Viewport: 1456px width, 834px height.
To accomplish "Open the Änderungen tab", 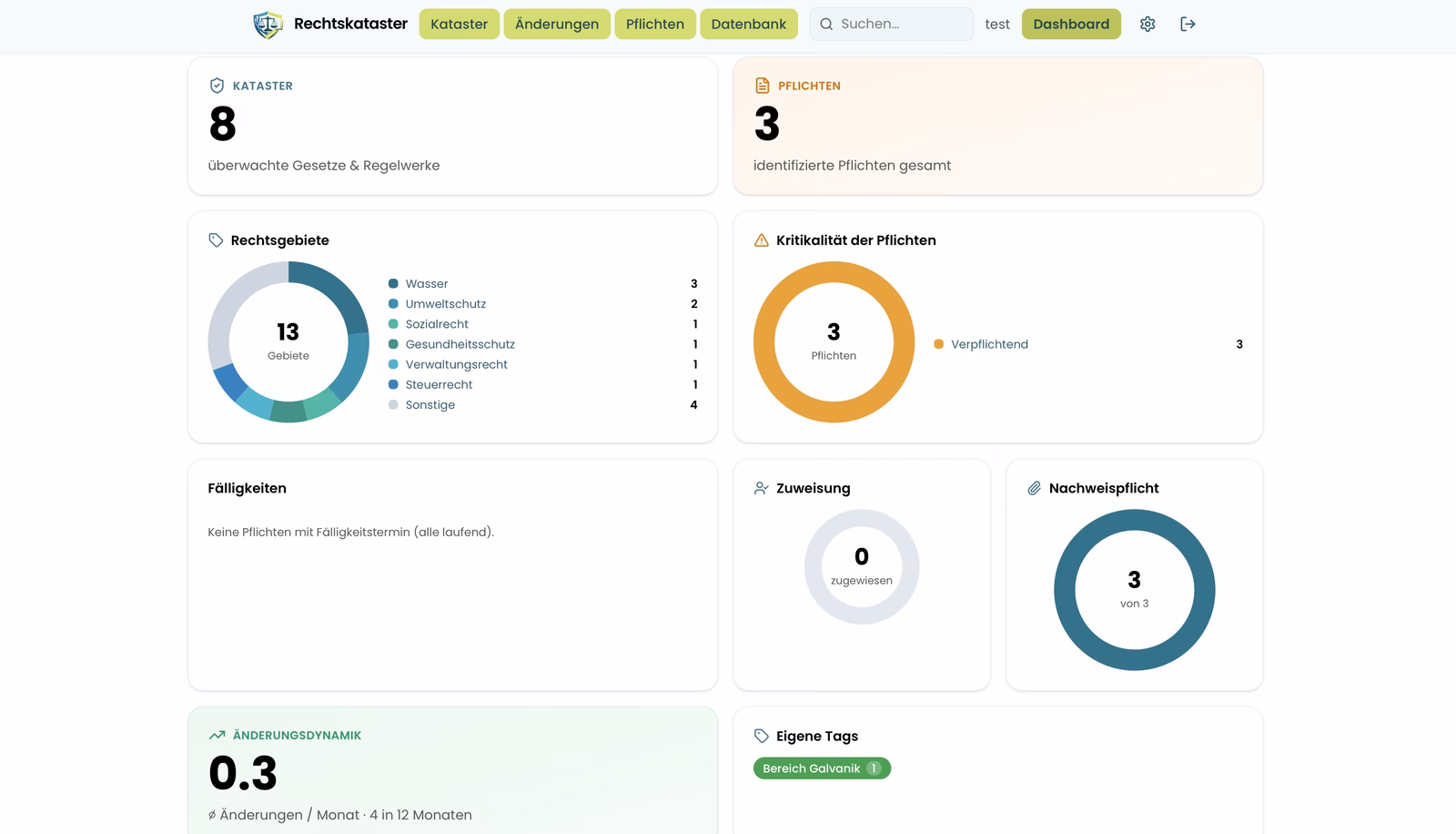I will click(557, 25).
